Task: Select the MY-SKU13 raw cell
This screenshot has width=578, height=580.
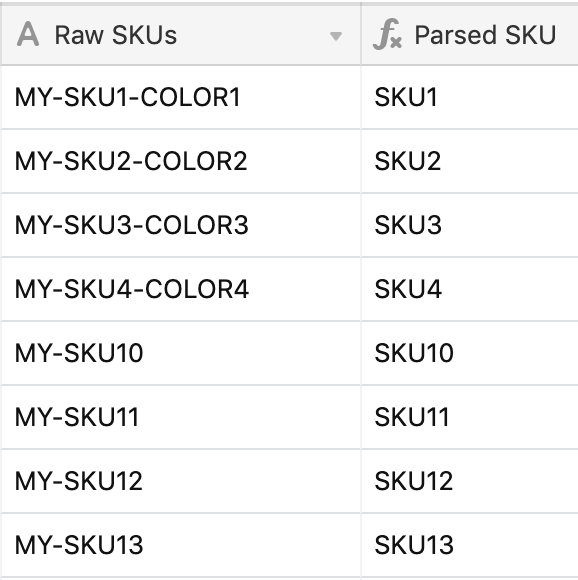Action: coord(180,546)
